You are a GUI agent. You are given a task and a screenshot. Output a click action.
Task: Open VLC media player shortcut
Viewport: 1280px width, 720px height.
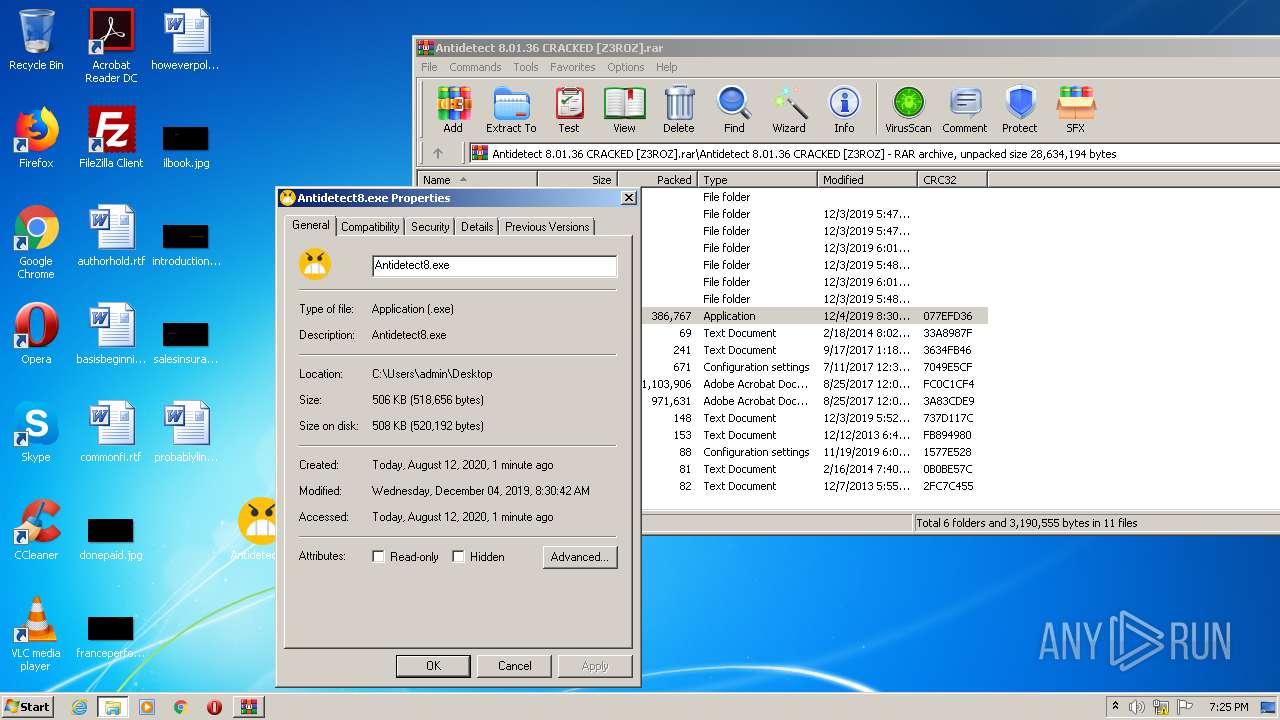click(x=36, y=634)
